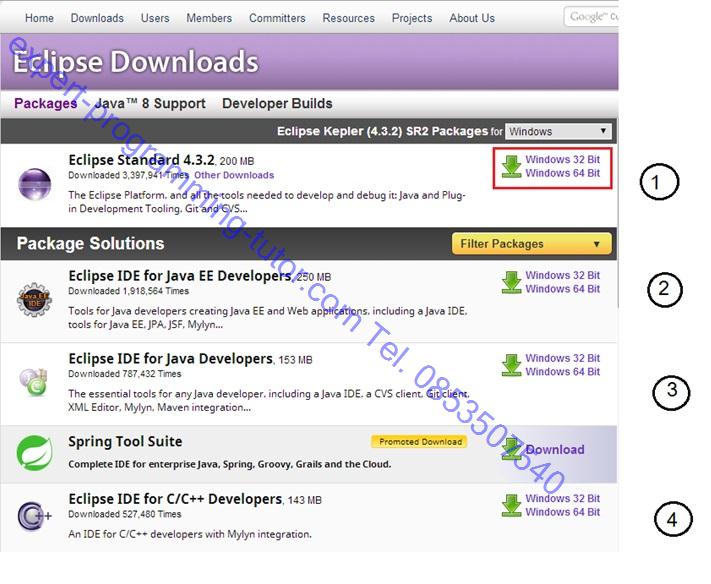Click the Eclipse IDE for Java Developers icon
Image resolution: width=711 pixels, height=584 pixels.
[x=34, y=382]
